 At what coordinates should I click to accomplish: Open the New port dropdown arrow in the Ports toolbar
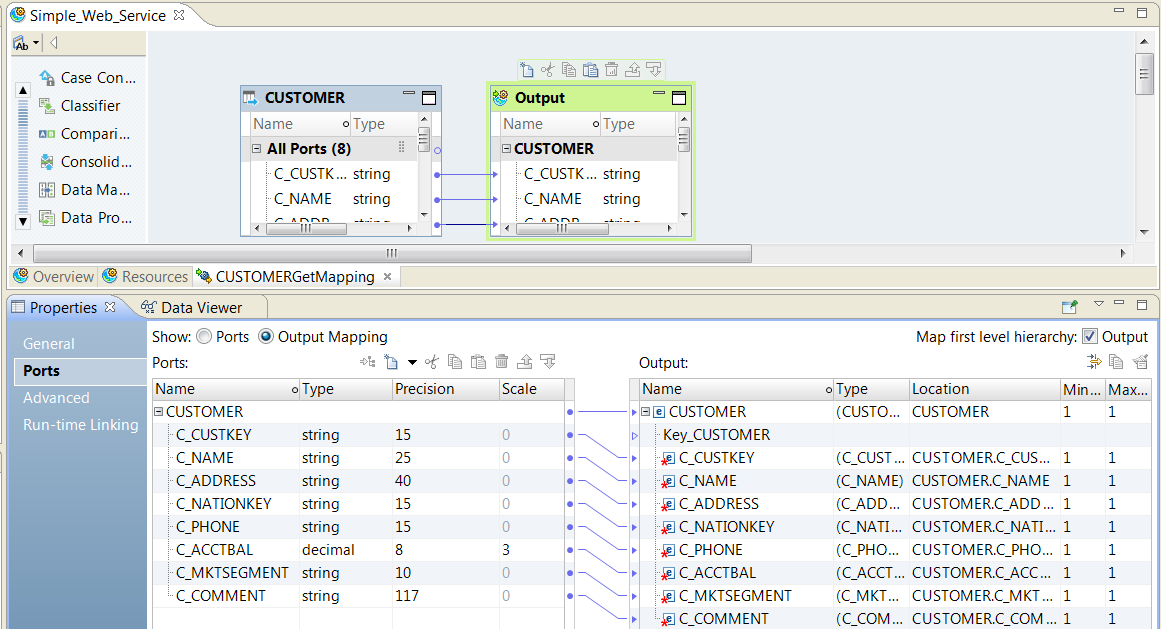coord(412,362)
